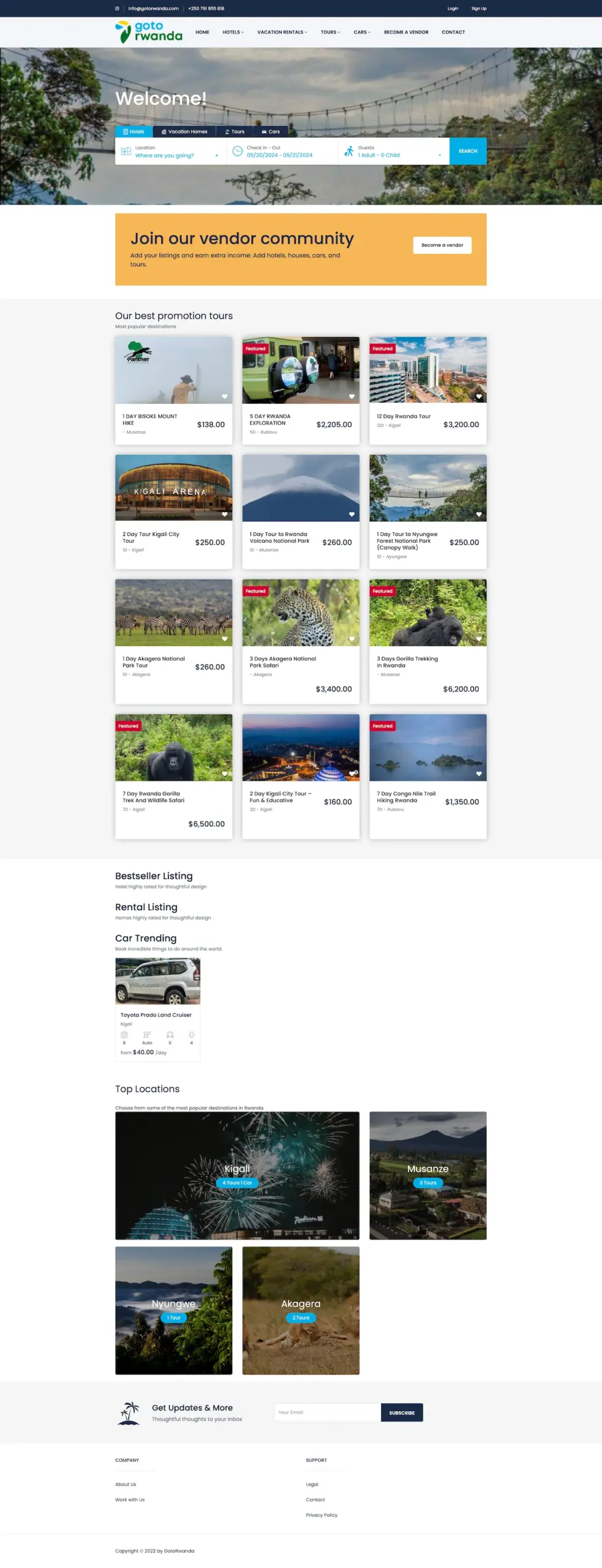Click the baggage icon on the Toyota Prado card
Image resolution: width=602 pixels, height=1568 pixels.
[170, 1035]
